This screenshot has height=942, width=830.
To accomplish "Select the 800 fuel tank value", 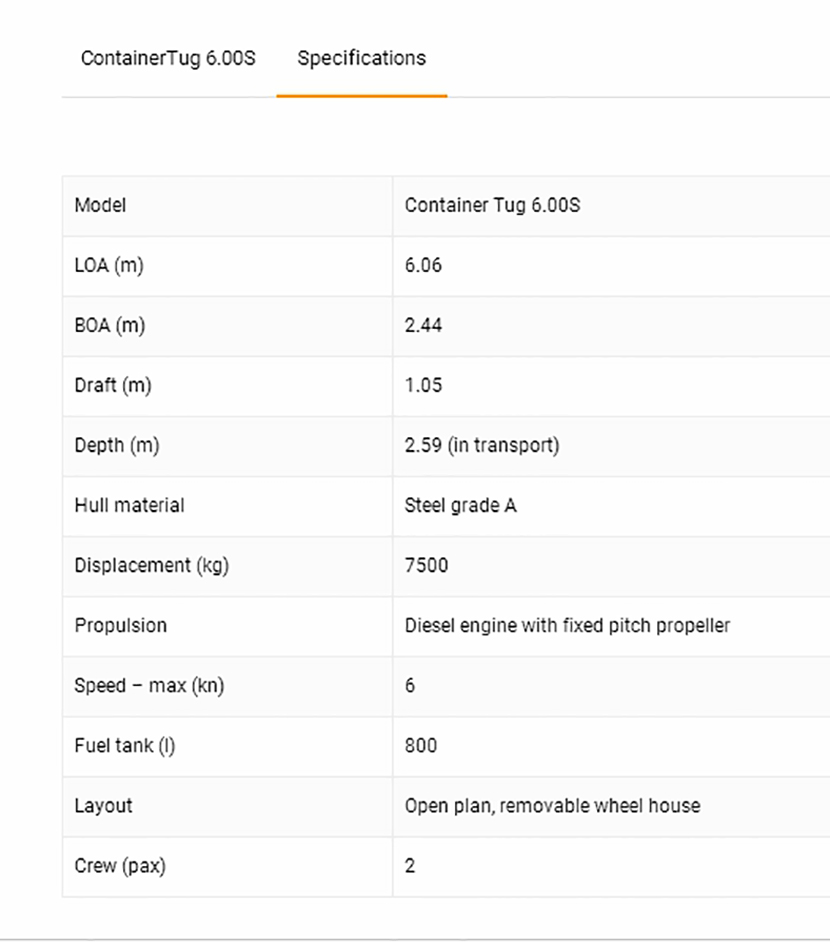I will pos(421,746).
